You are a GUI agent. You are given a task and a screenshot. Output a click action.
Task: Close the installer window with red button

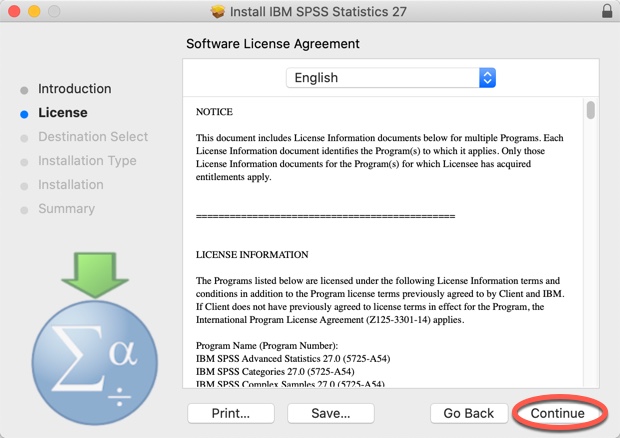14,11
